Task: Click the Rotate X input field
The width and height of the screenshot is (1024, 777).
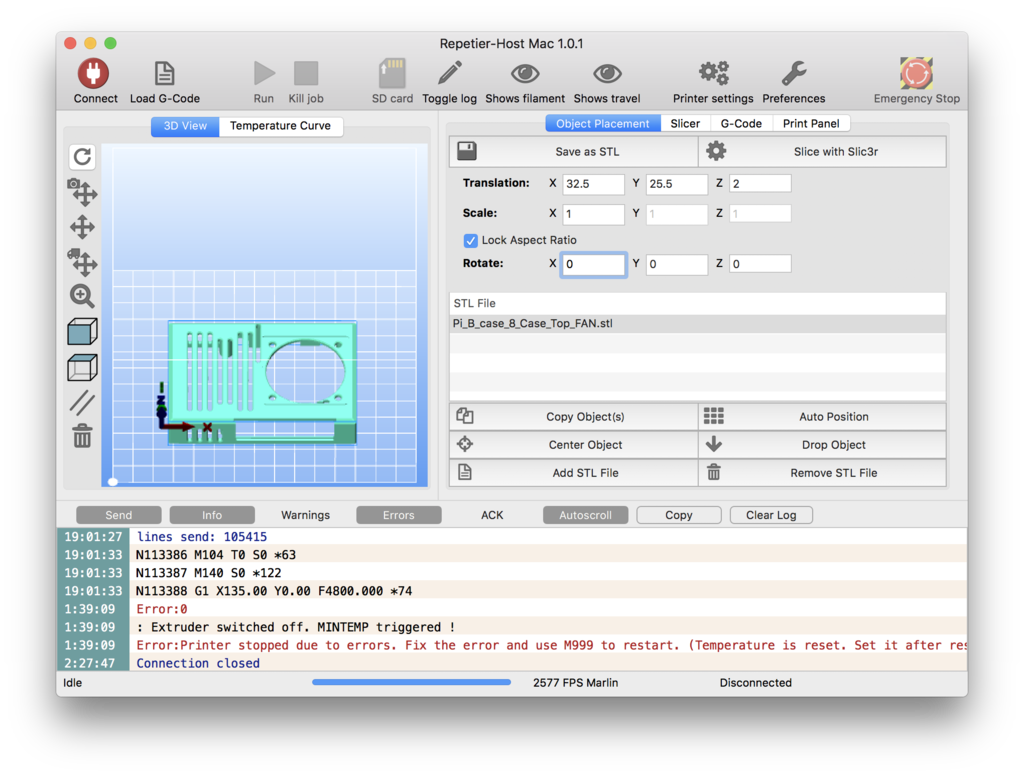Action: [x=593, y=264]
